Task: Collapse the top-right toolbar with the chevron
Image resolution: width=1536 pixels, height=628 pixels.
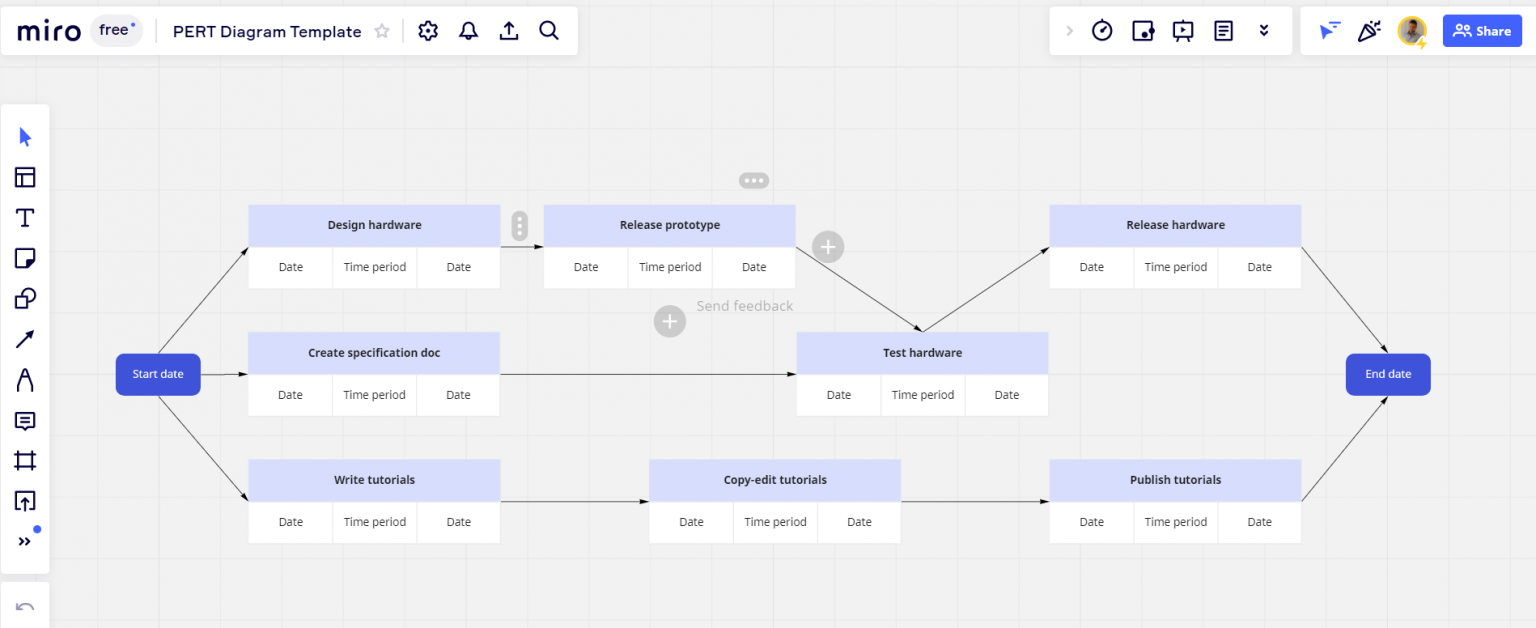Action: click(1264, 30)
